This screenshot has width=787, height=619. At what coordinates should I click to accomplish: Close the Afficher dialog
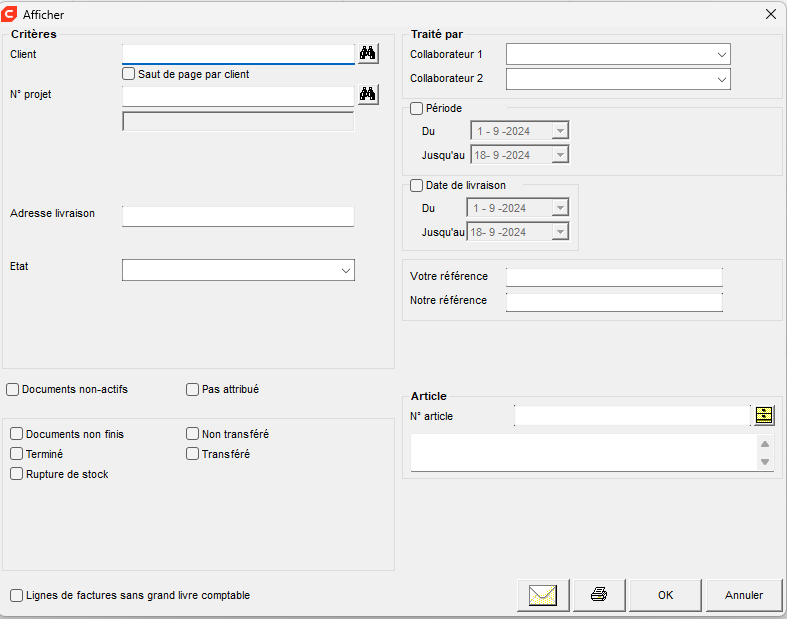pyautogui.click(x=771, y=14)
